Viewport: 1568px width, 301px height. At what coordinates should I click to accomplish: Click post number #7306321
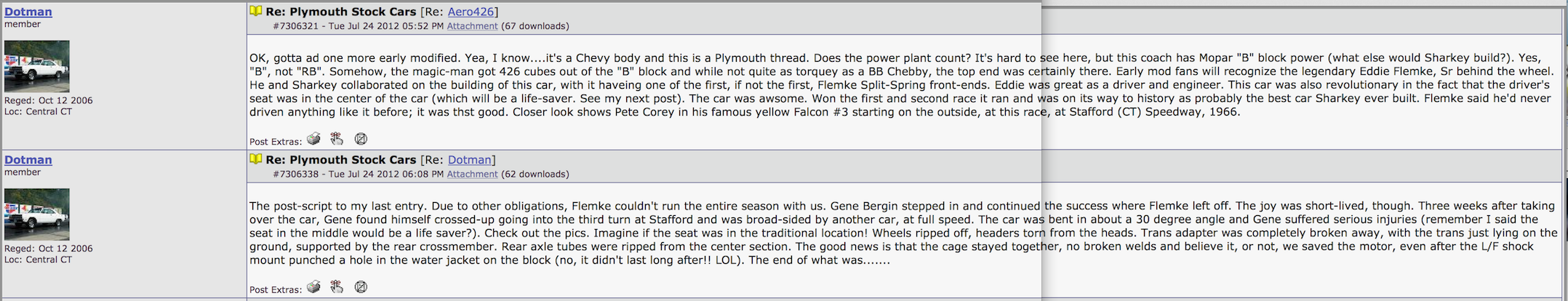[x=296, y=26]
